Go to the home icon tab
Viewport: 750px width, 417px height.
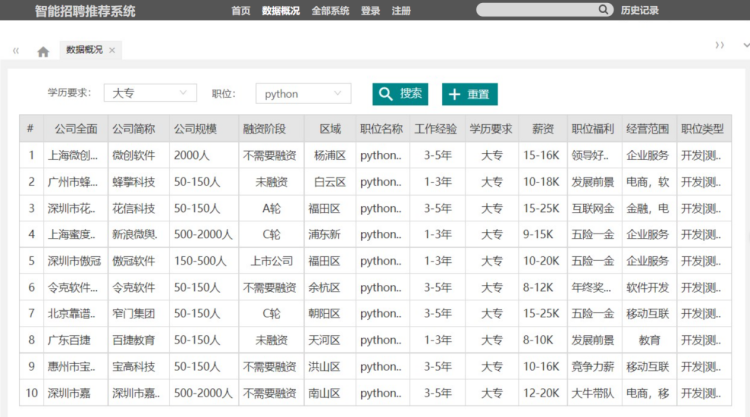[x=43, y=52]
